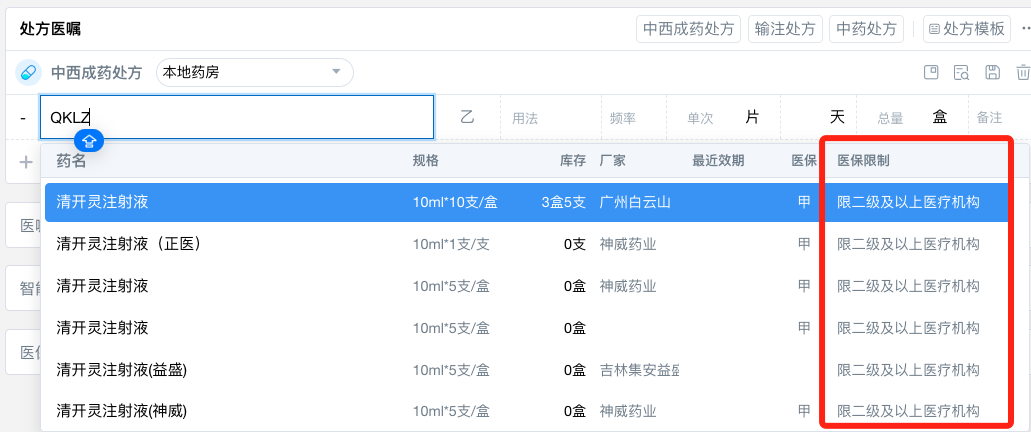The width and height of the screenshot is (1031, 432).
Task: Click the 用法 usage field
Action: point(550,118)
